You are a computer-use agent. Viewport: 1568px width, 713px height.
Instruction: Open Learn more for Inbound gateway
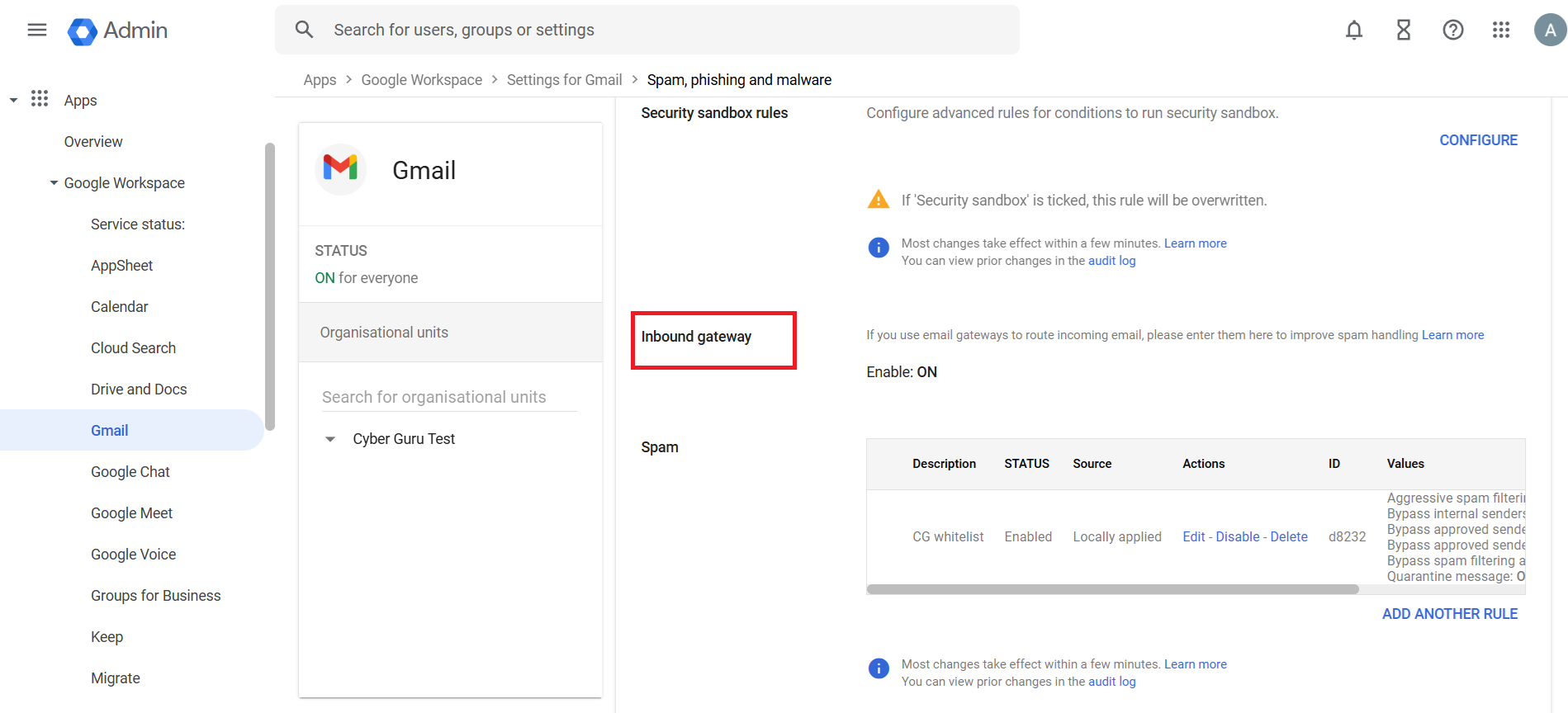(x=1452, y=335)
